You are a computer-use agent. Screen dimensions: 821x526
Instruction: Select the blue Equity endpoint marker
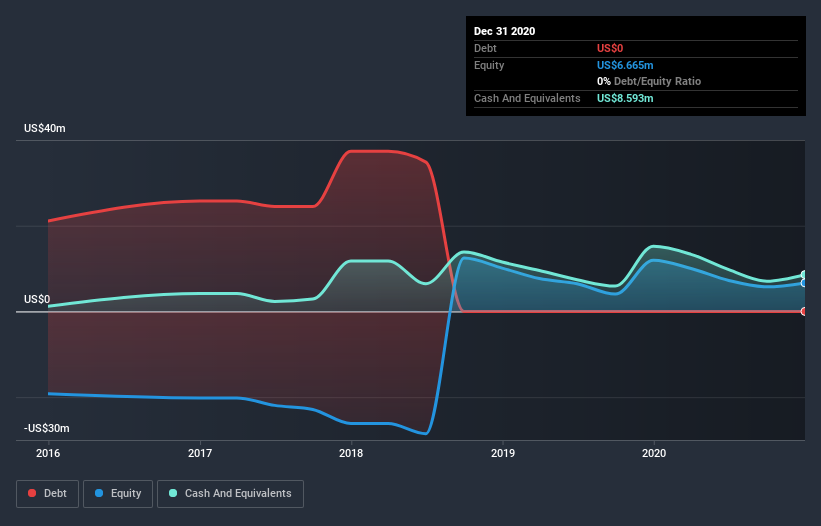[804, 283]
